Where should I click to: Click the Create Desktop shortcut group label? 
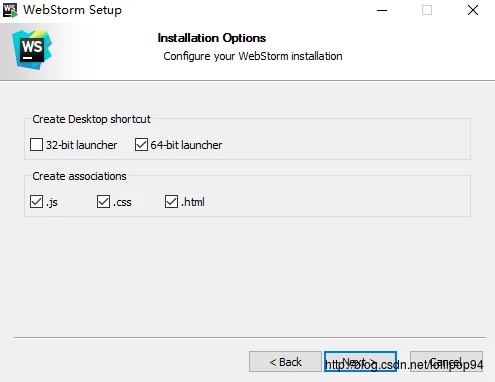[x=91, y=119]
